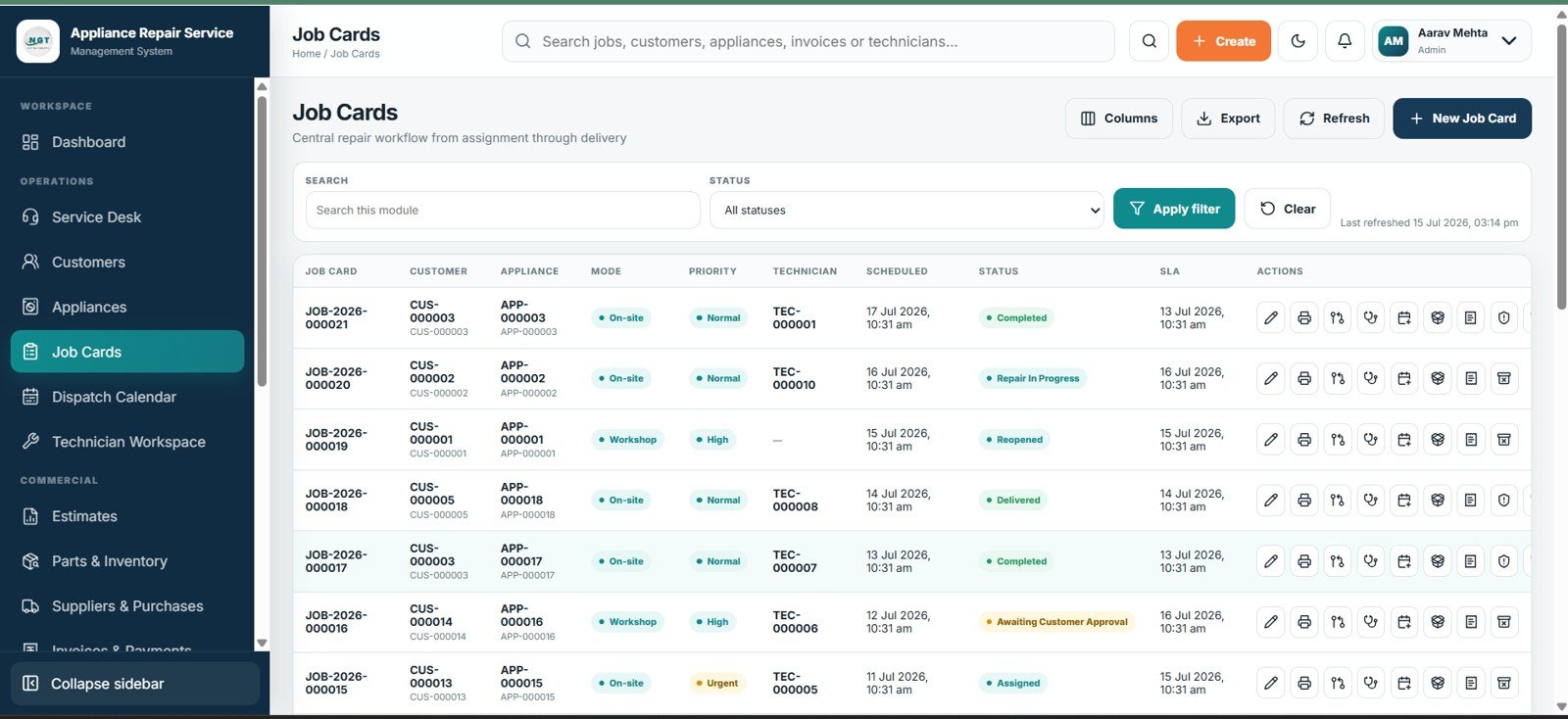Open stethoscope diagnosis icon for JOB-2026-000019
The height and width of the screenshot is (719, 1568).
point(1371,440)
